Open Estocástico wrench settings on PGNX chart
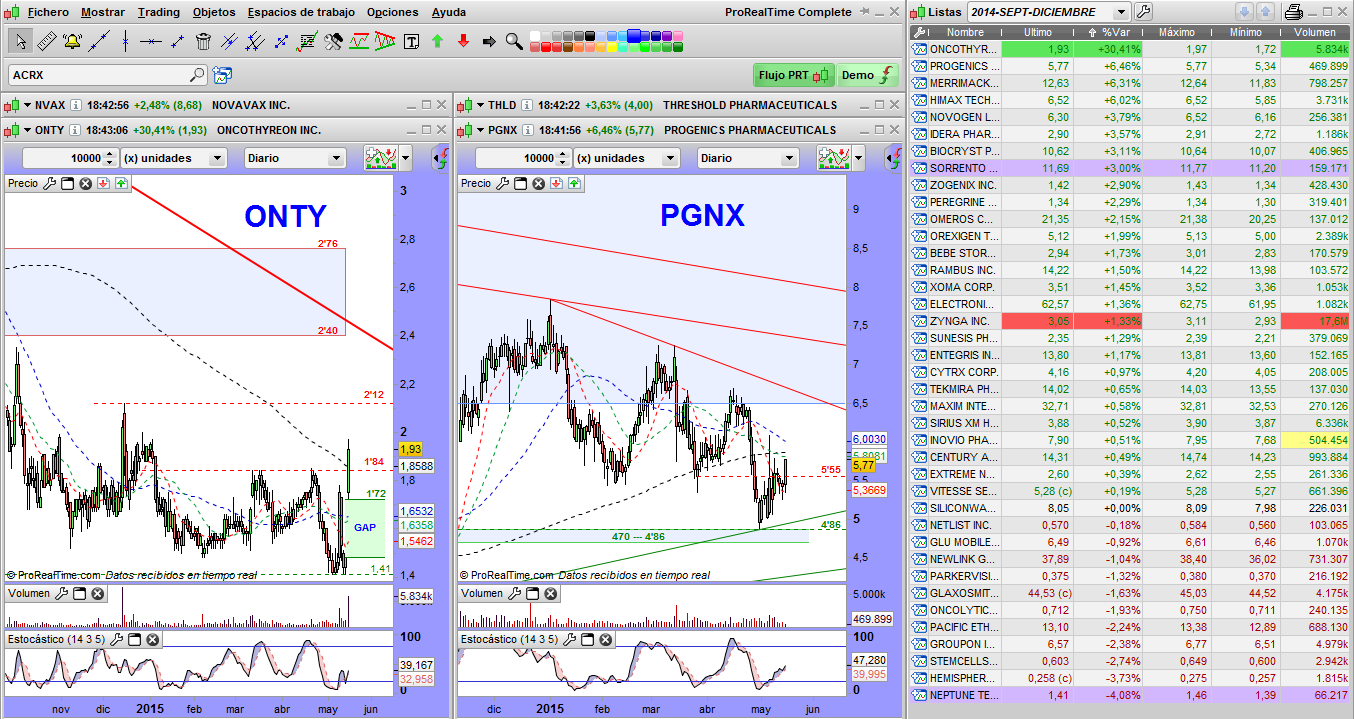The image size is (1354, 719). tap(571, 639)
